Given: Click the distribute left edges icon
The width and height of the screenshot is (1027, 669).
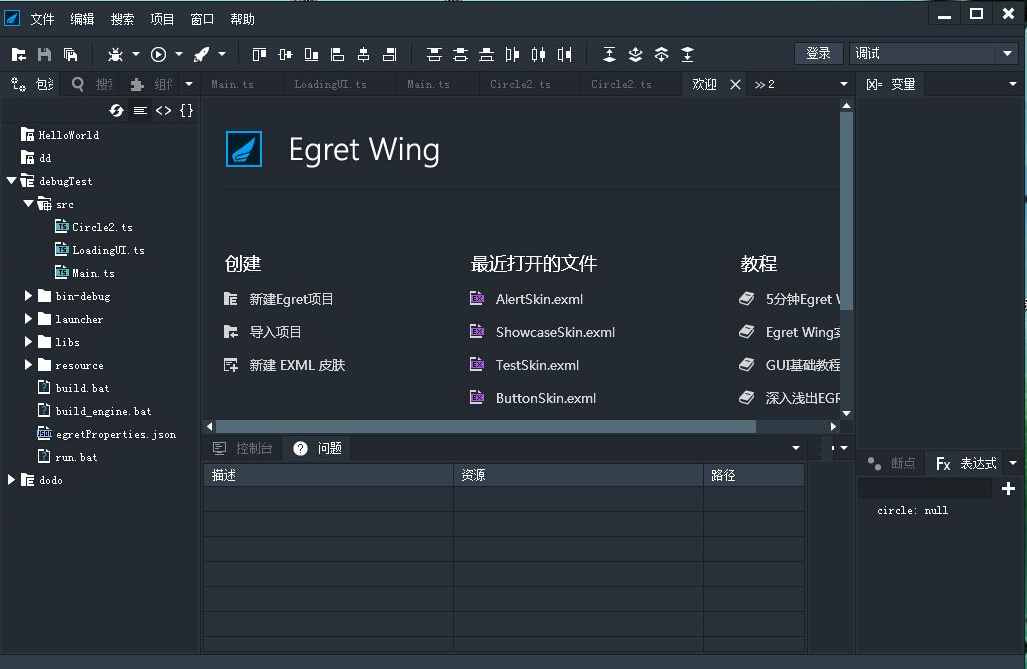Looking at the screenshot, I should point(512,54).
